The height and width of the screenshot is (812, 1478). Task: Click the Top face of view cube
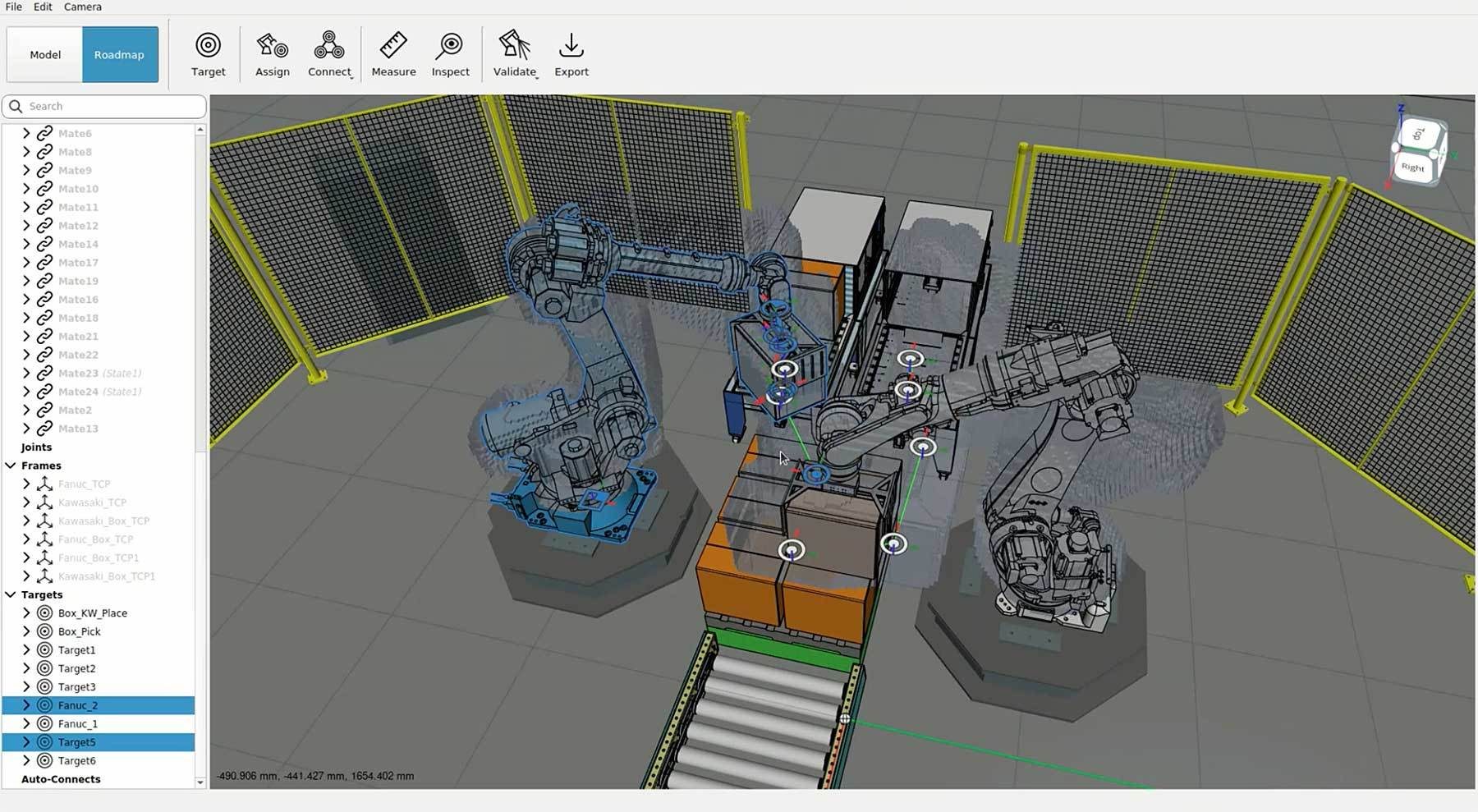pyautogui.click(x=1419, y=134)
